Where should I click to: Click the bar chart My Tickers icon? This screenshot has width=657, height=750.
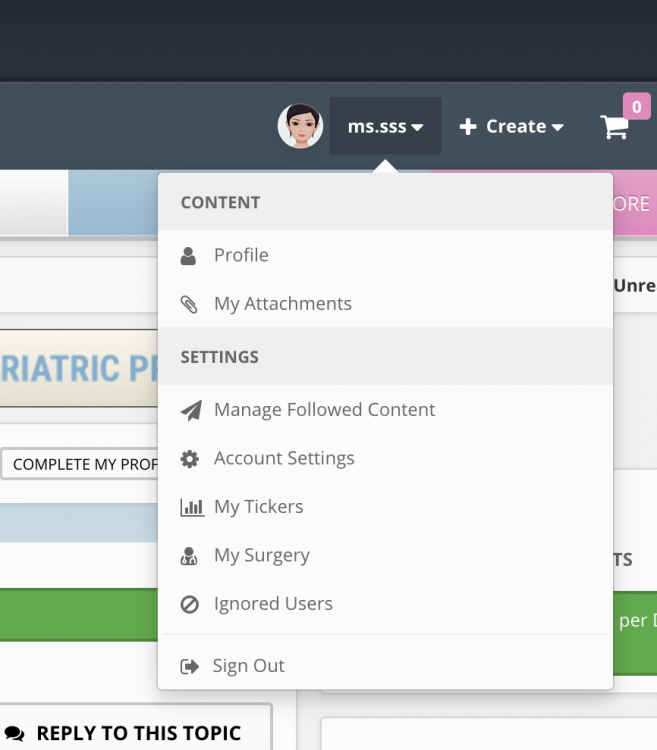pyautogui.click(x=192, y=507)
